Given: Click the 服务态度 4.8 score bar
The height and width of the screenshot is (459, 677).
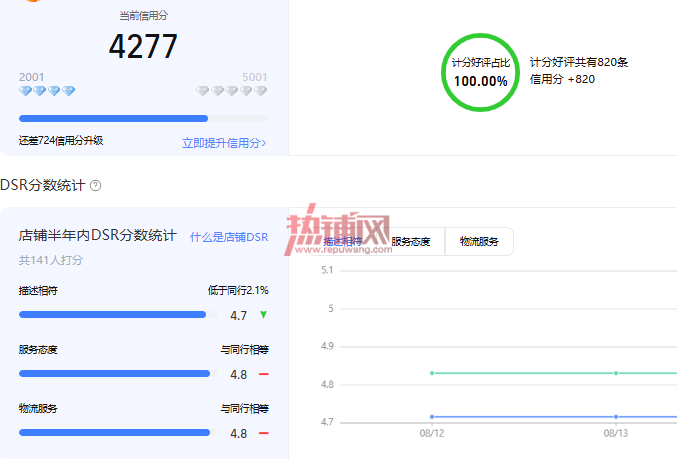Looking at the screenshot, I should 118,374.
